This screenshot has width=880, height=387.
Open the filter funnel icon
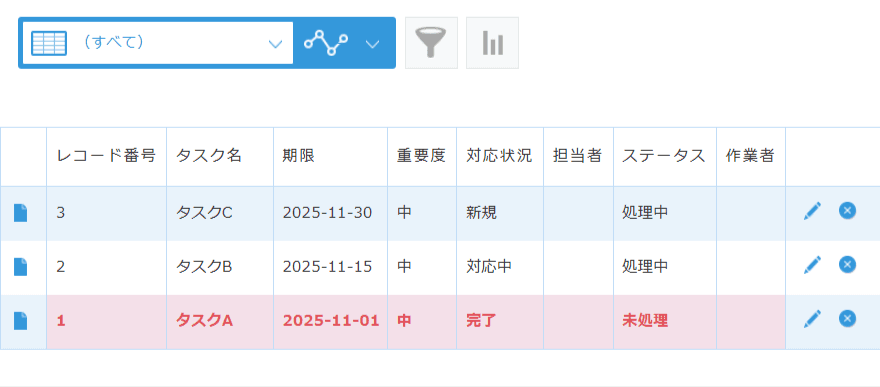click(431, 43)
